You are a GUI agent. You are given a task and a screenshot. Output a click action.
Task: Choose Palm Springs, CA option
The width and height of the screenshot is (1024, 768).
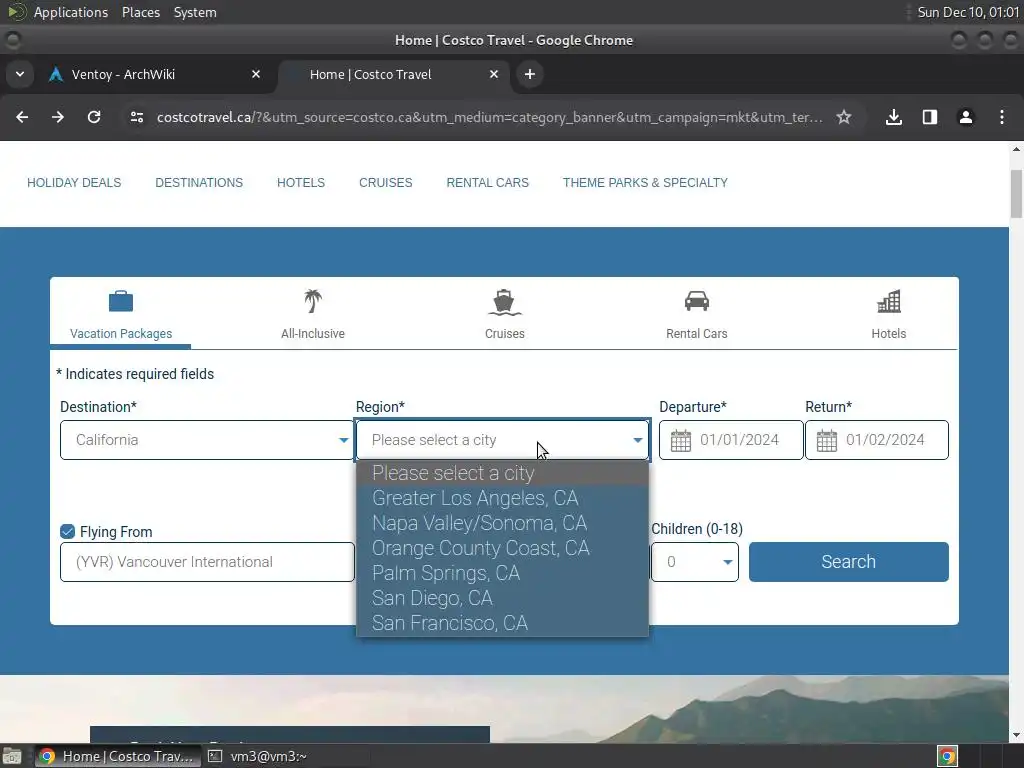[502, 573]
